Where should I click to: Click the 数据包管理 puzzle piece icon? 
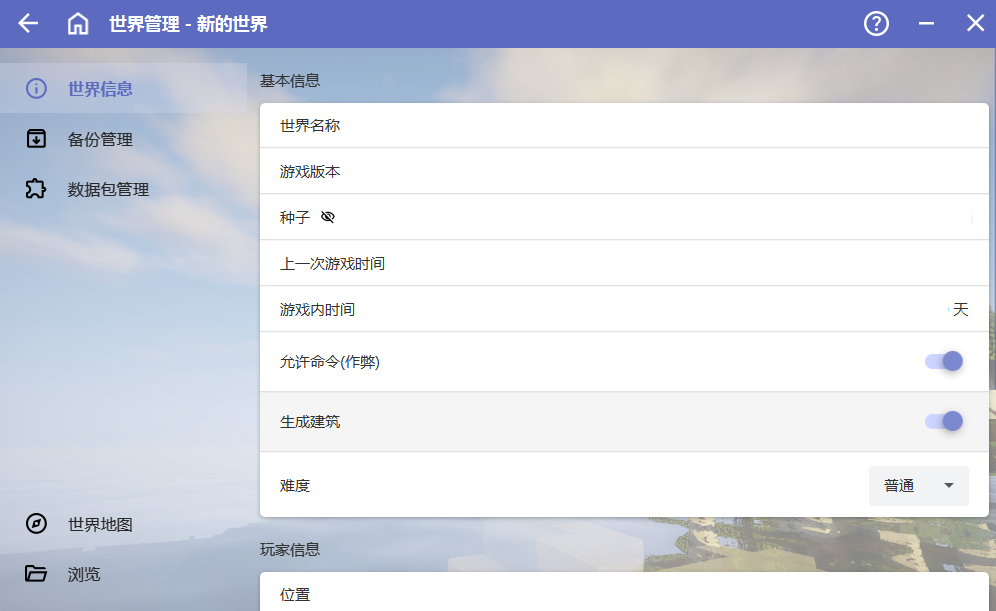pyautogui.click(x=36, y=189)
